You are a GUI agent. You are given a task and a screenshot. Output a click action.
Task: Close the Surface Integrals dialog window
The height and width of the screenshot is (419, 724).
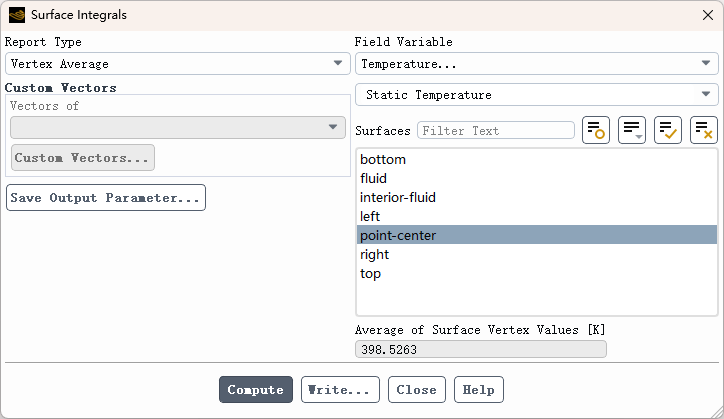click(707, 15)
